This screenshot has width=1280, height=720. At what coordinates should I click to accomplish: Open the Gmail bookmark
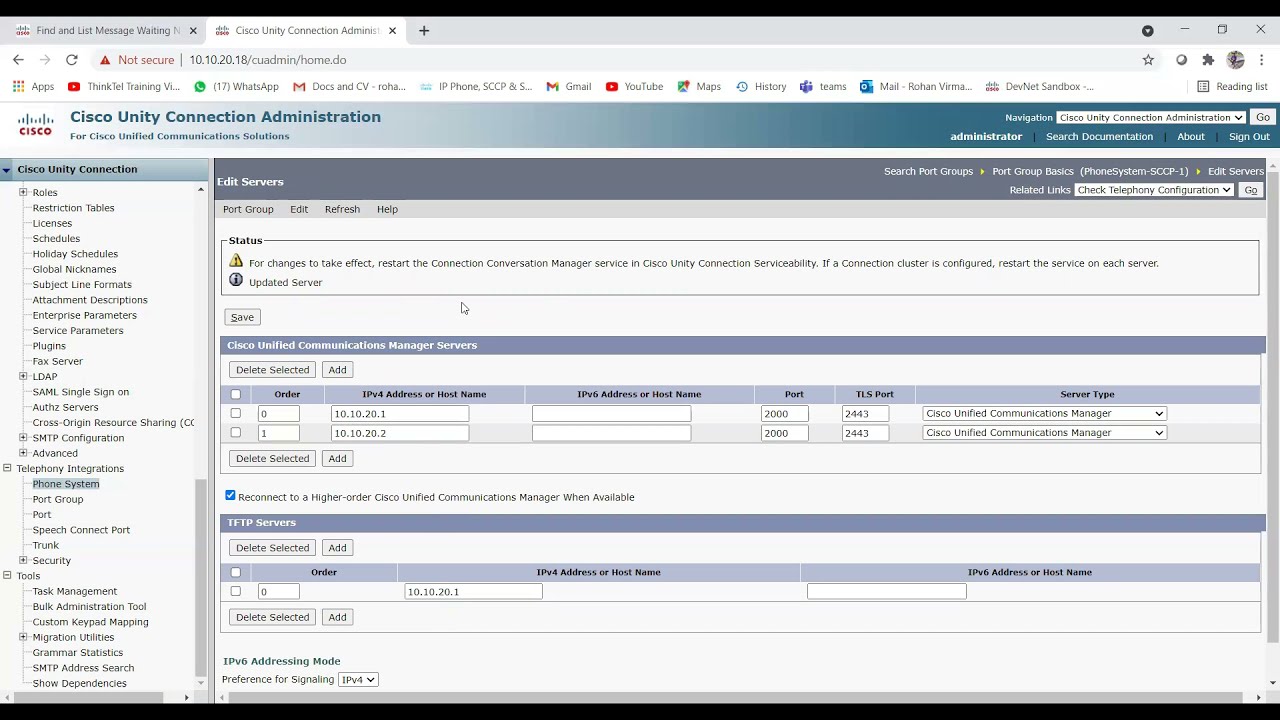click(x=568, y=87)
